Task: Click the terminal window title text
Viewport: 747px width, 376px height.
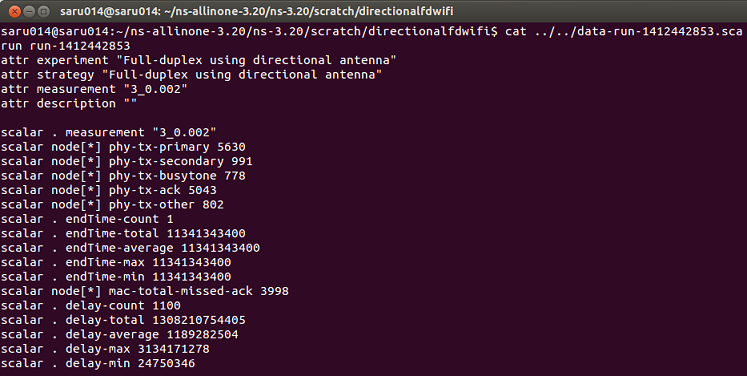Action: point(257,10)
